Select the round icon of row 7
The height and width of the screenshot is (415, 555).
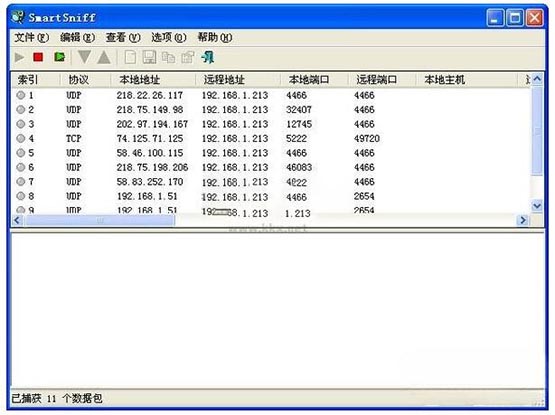(21, 182)
